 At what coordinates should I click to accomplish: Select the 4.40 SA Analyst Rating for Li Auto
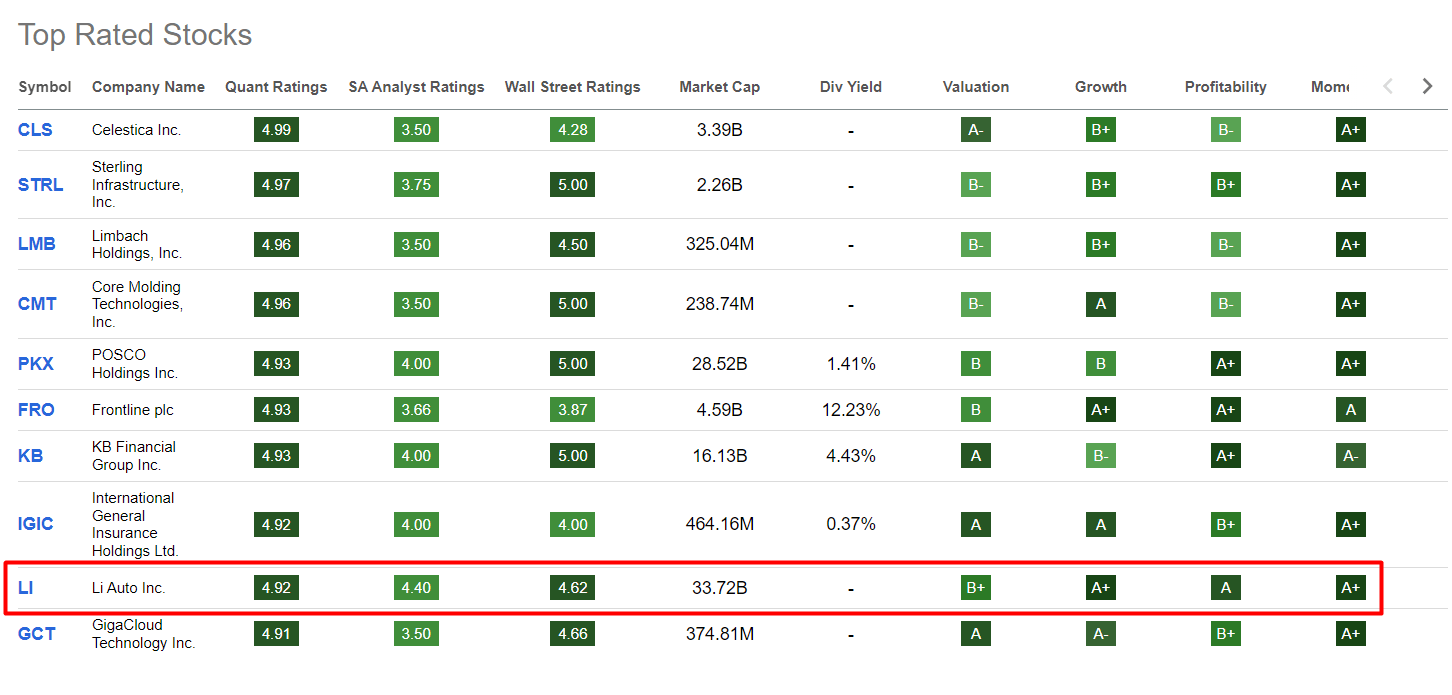pos(416,588)
